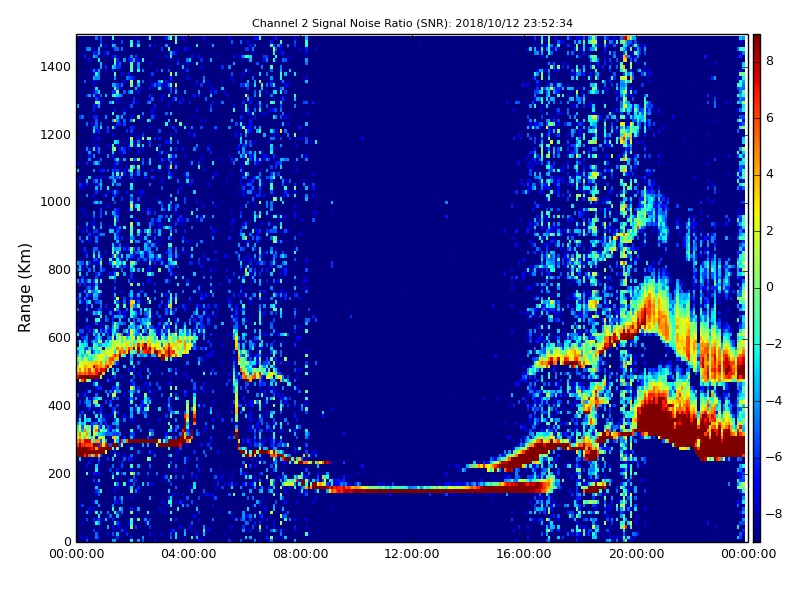Viewport: 800px width, 600px height.
Task: Click the 12:00:00 time axis label
Action: pyautogui.click(x=412, y=554)
